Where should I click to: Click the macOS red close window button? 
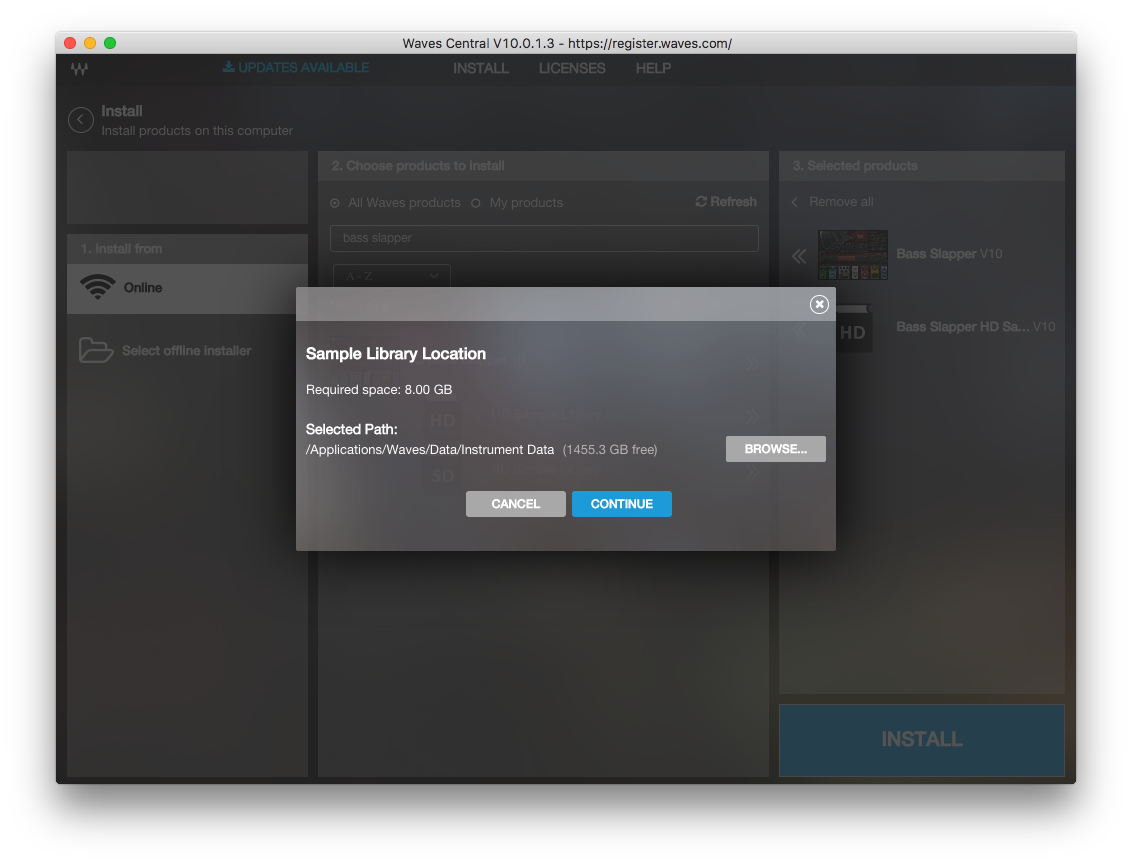click(x=70, y=43)
